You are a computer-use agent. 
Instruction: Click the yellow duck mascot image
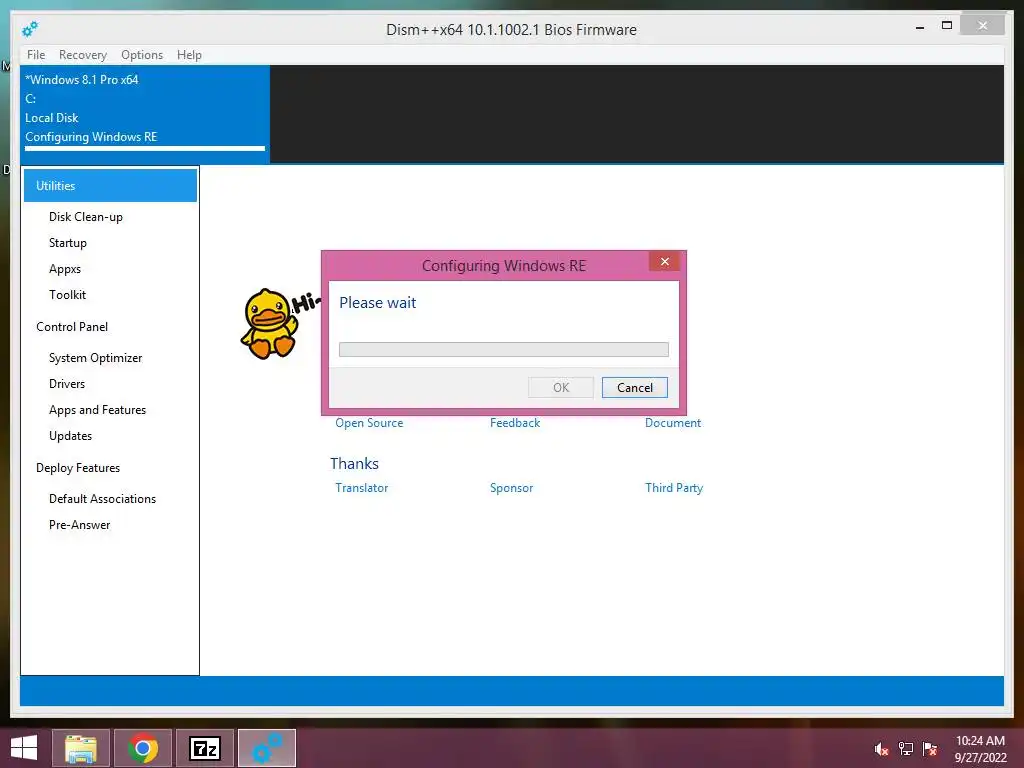pos(271,323)
